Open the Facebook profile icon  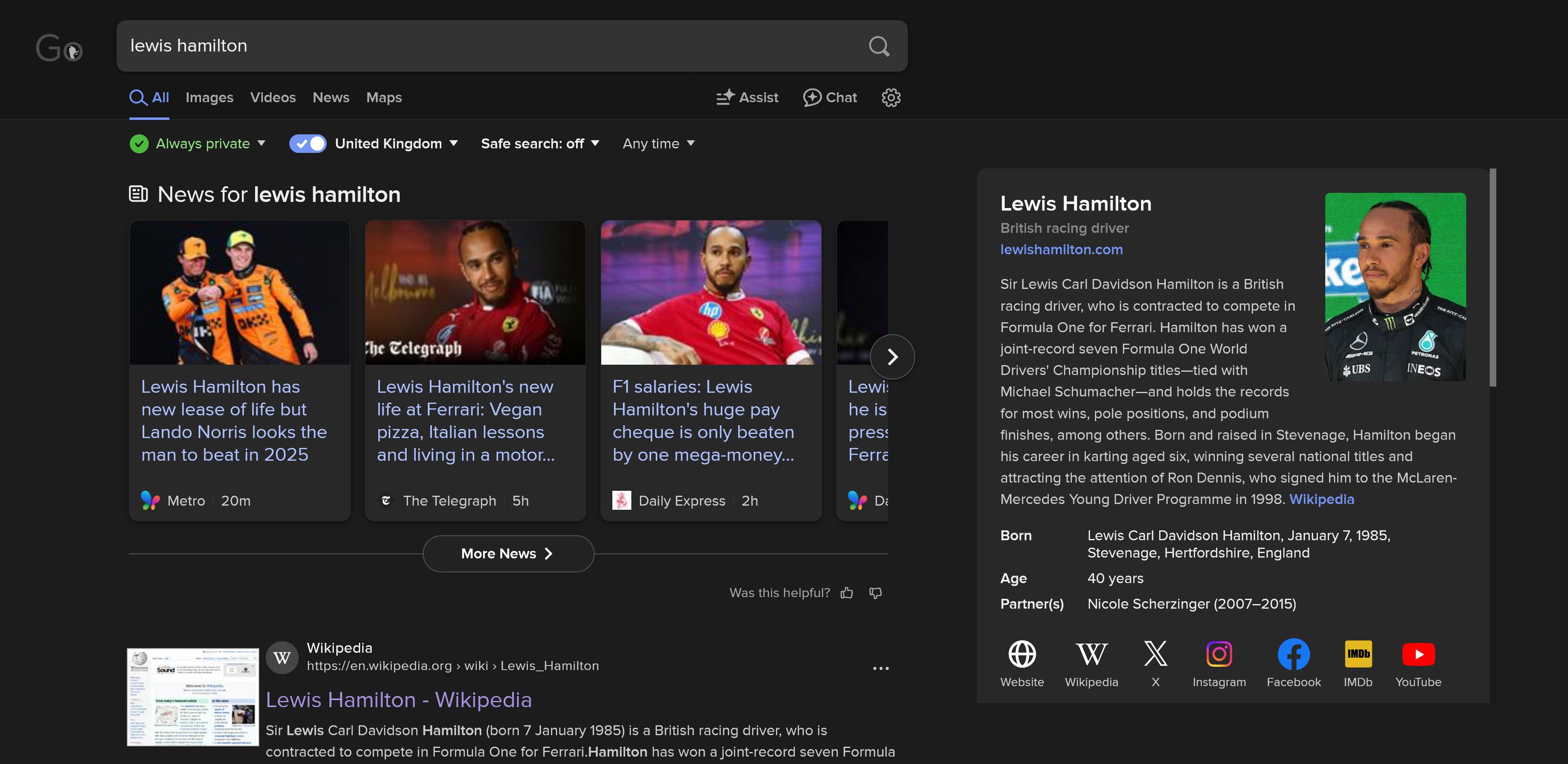point(1294,654)
